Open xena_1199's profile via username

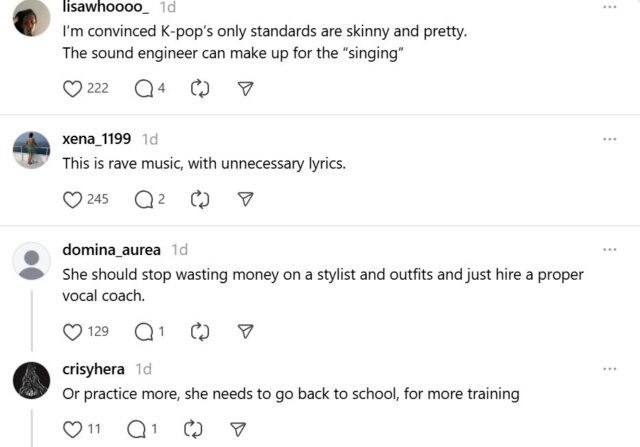click(98, 140)
